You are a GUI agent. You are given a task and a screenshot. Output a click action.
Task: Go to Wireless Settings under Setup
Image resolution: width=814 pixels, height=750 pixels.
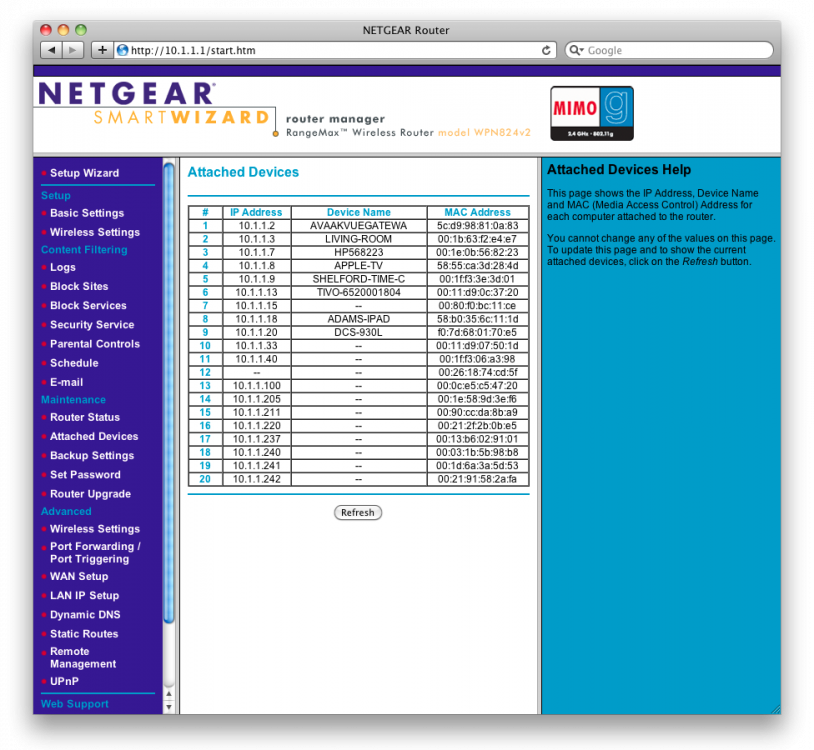(95, 232)
